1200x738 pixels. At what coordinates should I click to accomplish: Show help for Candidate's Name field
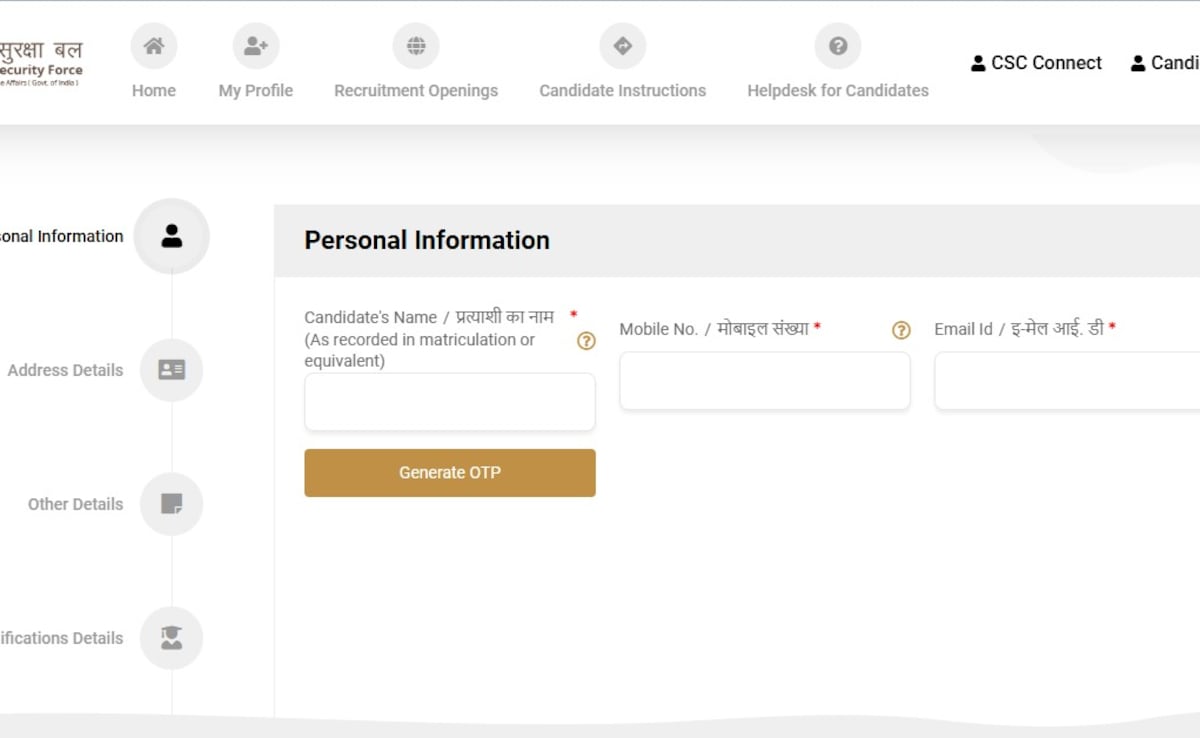[x=587, y=341]
